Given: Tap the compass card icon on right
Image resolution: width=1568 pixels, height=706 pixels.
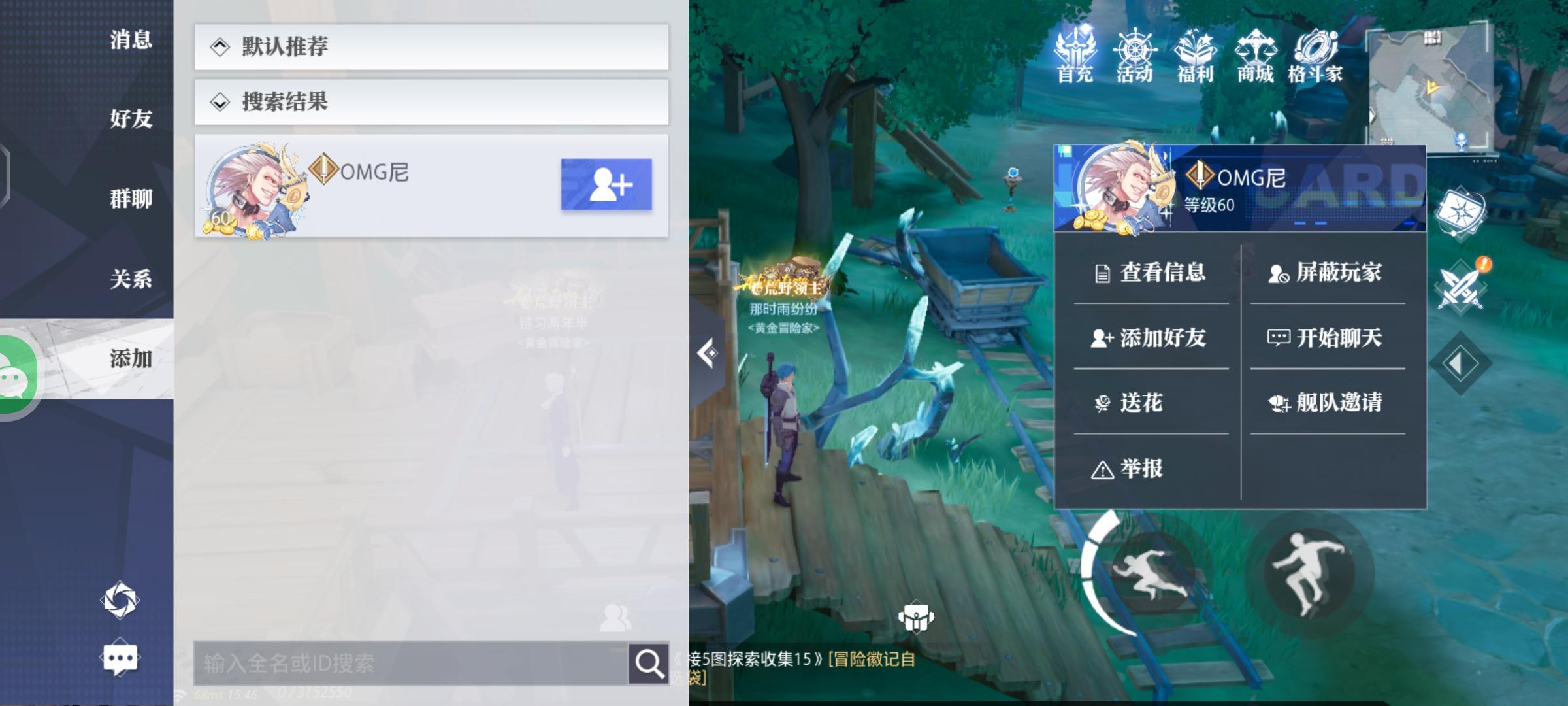Looking at the screenshot, I should (x=1461, y=213).
